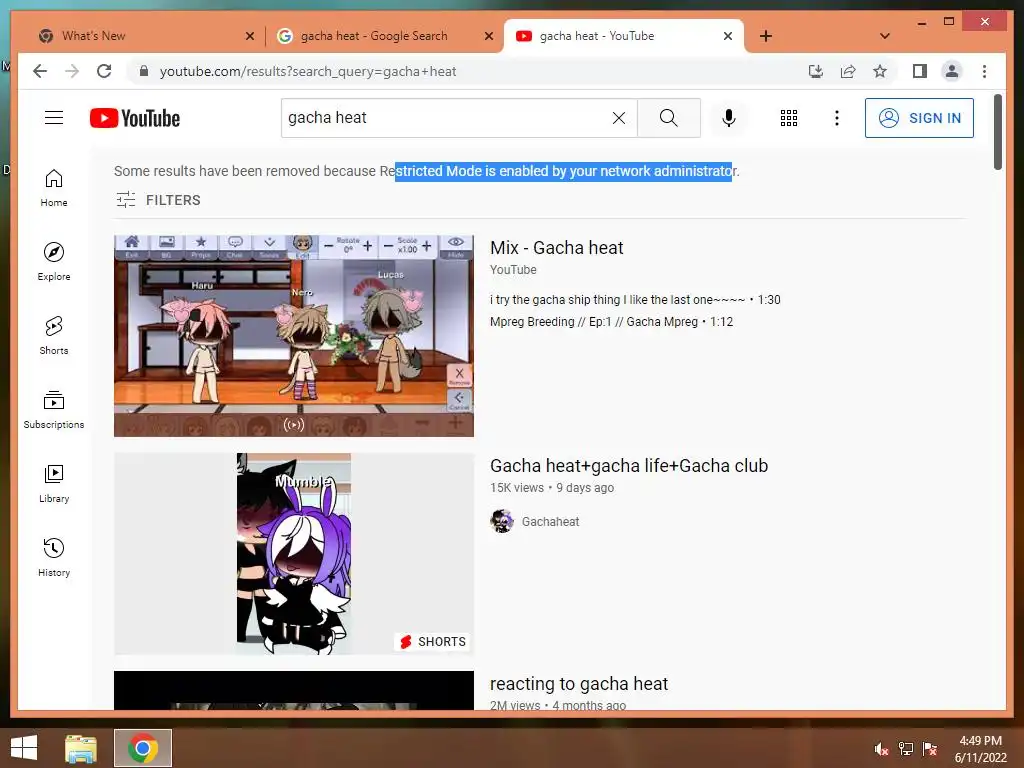Open the YouTube apps grid icon

[789, 118]
